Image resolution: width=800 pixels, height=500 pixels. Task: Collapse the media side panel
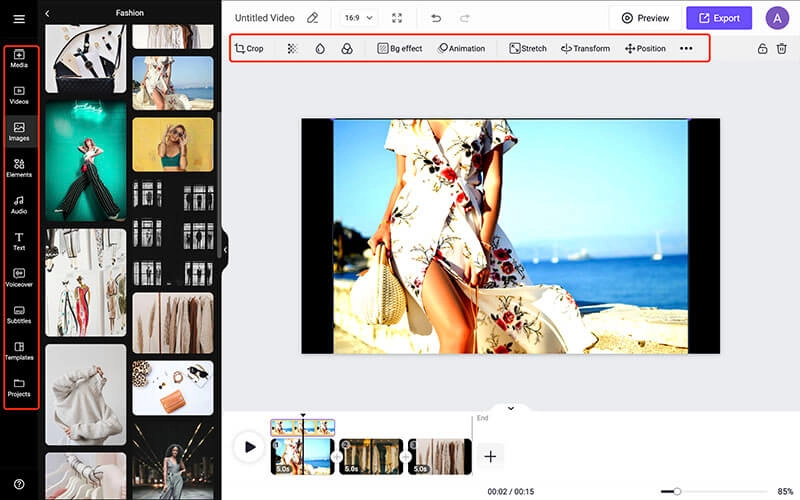pos(225,250)
